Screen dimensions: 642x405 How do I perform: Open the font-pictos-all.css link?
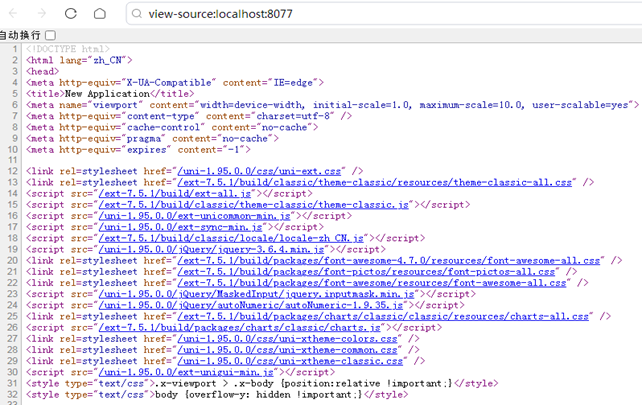click(366, 272)
